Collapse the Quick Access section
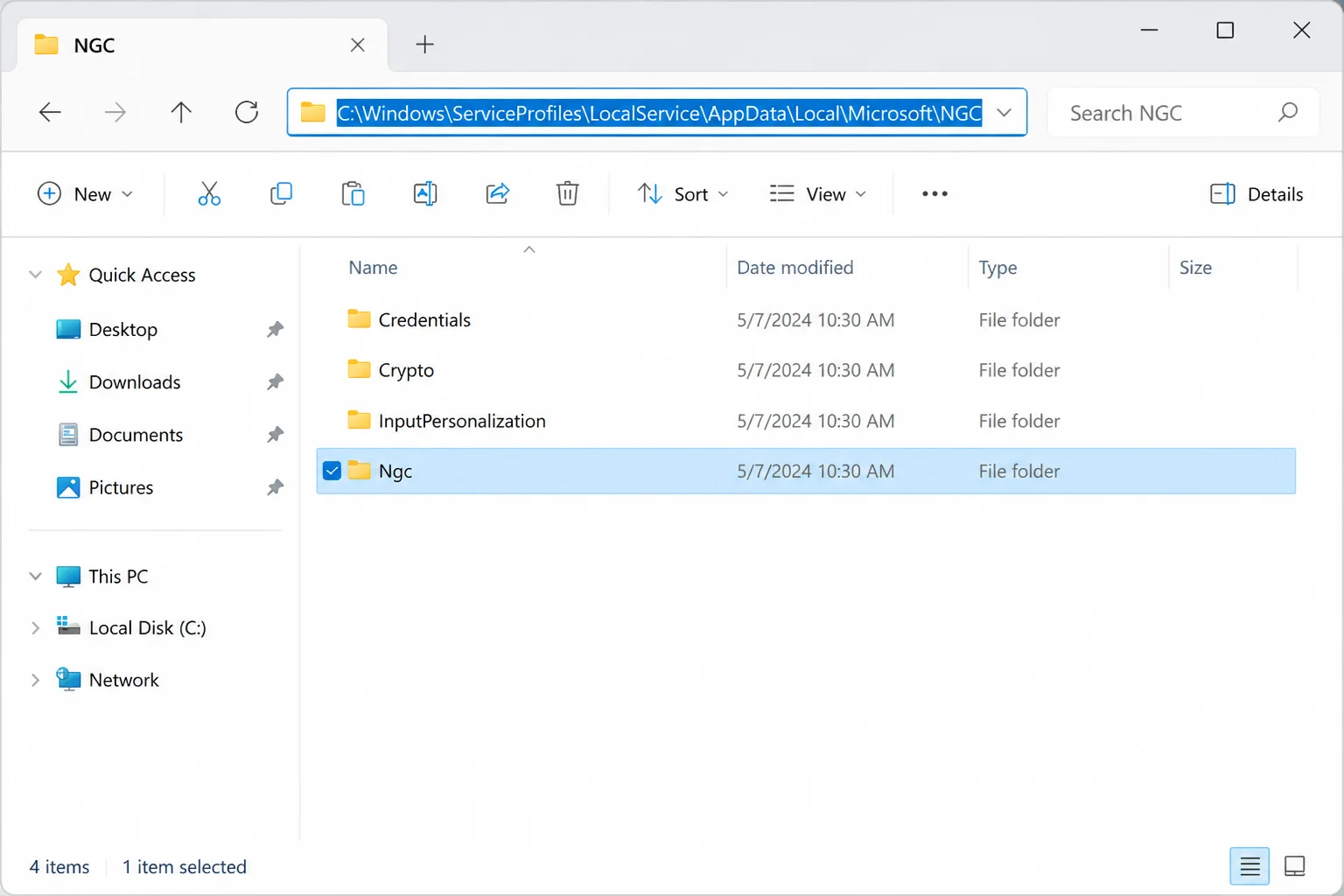The width and height of the screenshot is (1344, 896). click(x=35, y=275)
